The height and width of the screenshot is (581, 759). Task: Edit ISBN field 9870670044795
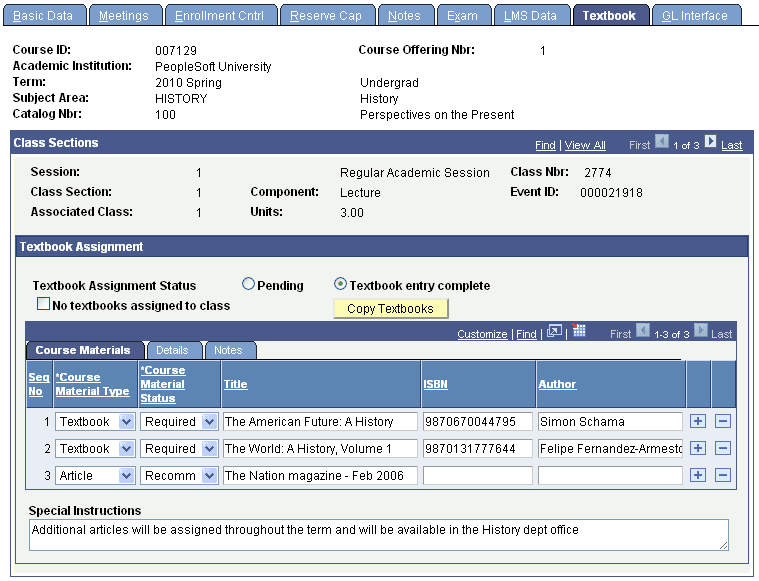pos(478,422)
